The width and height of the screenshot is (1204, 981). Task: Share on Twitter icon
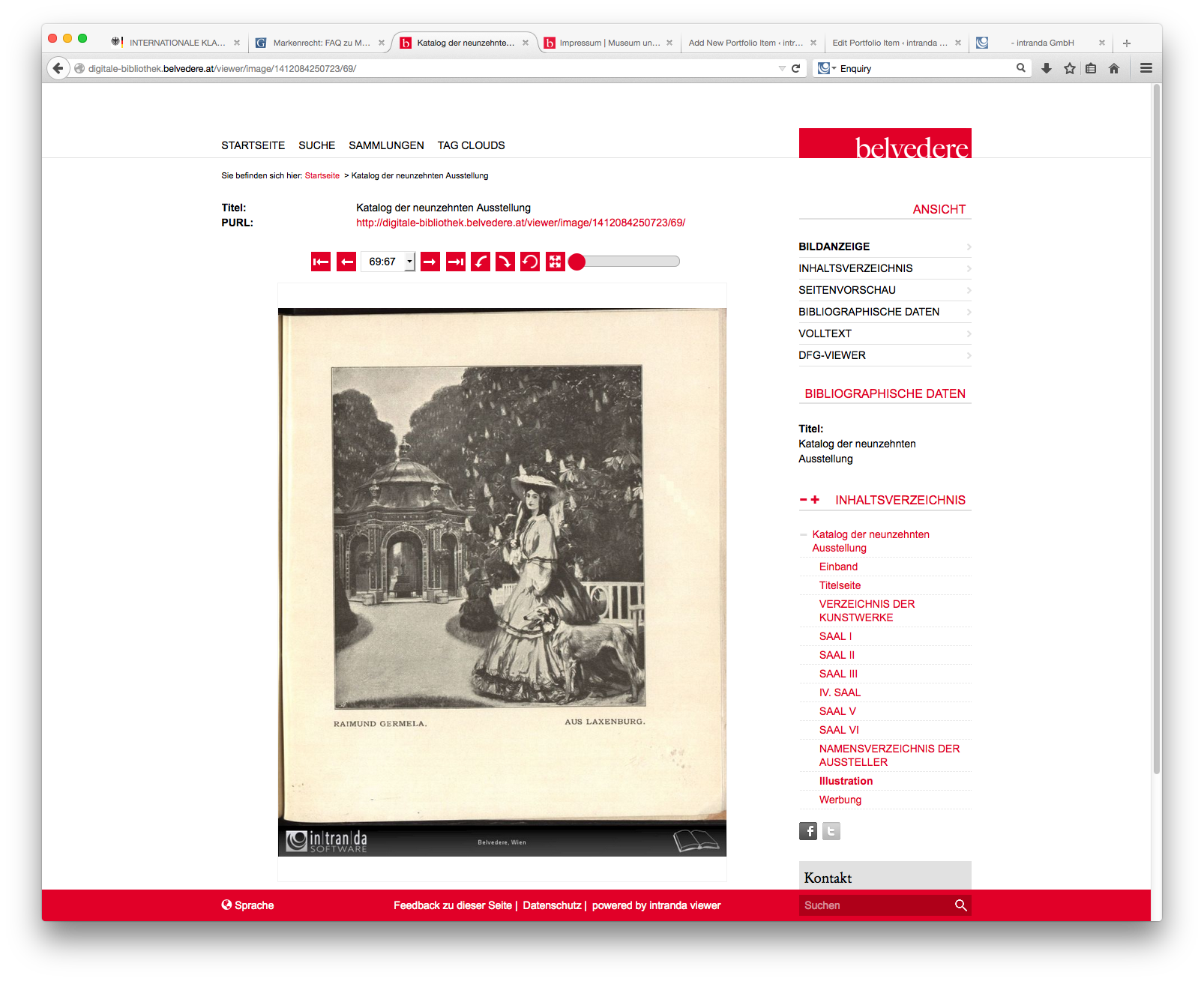click(831, 831)
